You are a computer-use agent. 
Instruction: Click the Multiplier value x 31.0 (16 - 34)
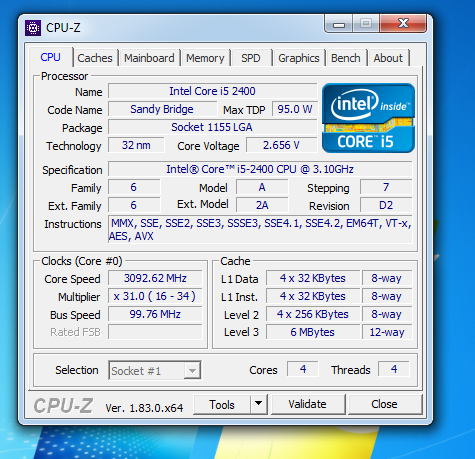155,296
